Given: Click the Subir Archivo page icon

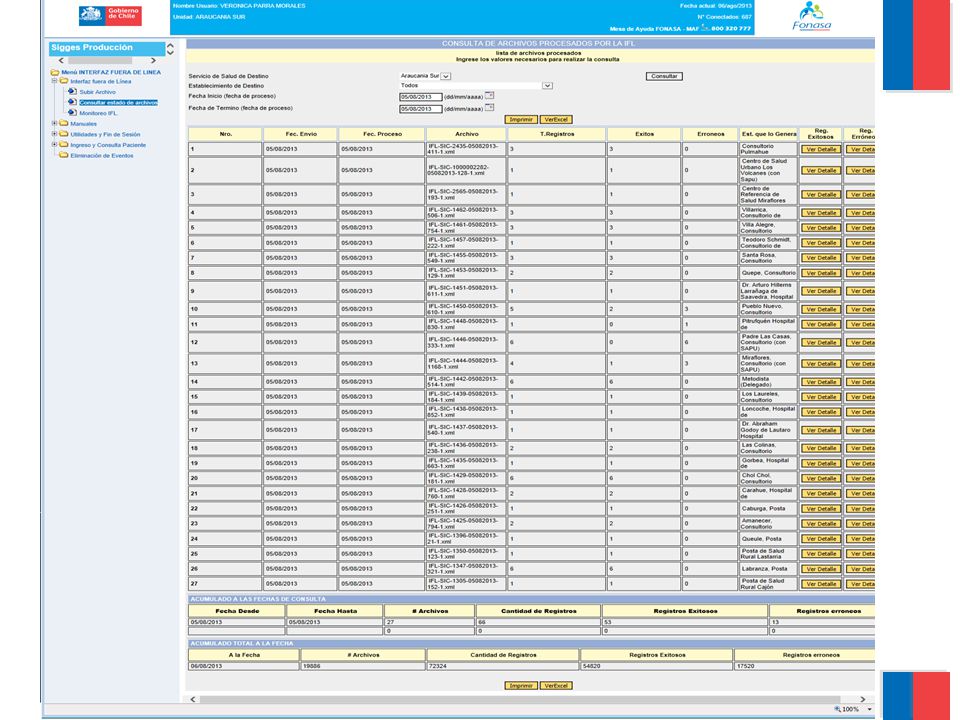Looking at the screenshot, I should coord(72,92).
